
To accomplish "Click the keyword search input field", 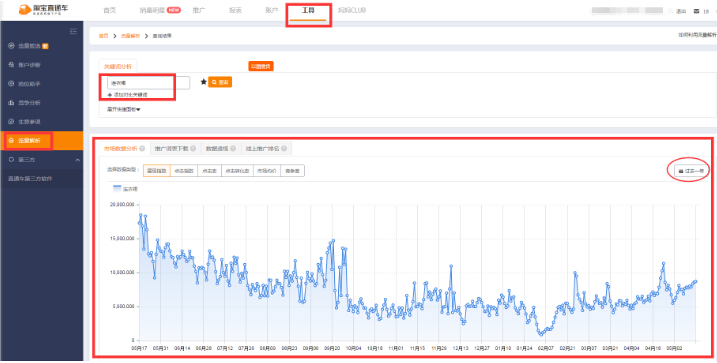I will click(x=148, y=83).
